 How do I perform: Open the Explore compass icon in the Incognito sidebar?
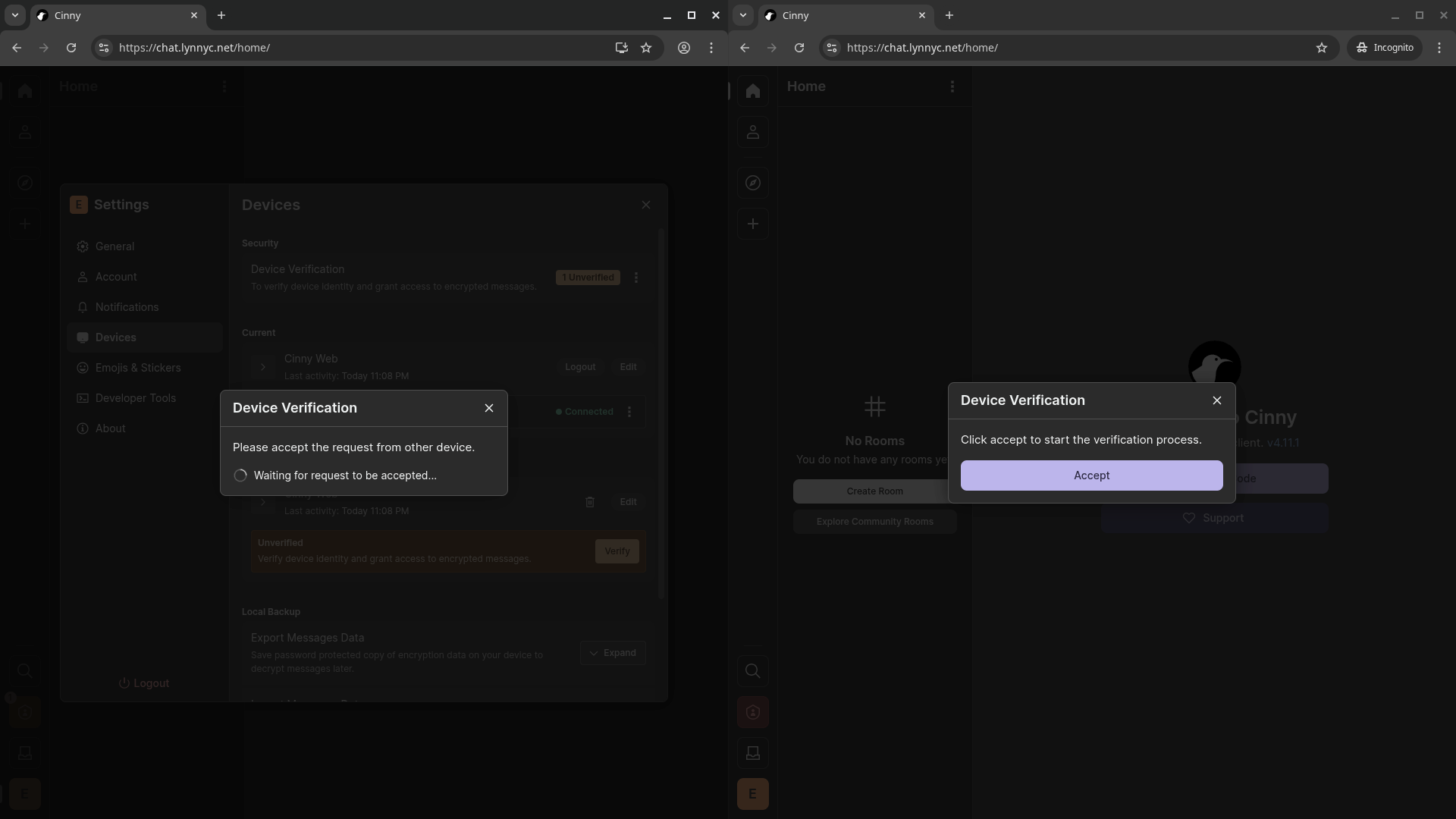pyautogui.click(x=753, y=183)
